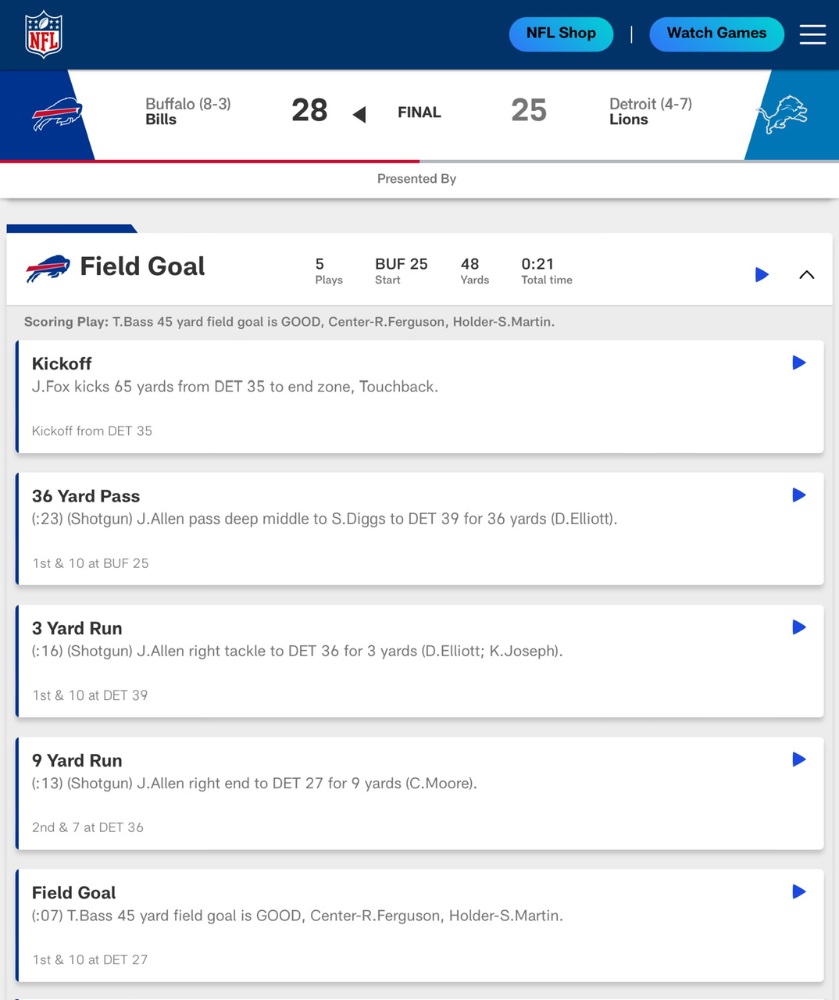Play the 3 Yard Run video

tap(799, 627)
